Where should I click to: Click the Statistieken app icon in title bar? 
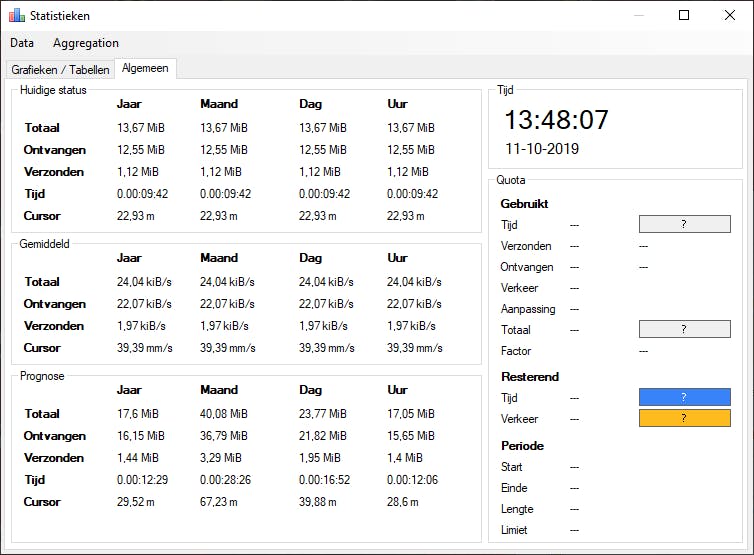17,15
